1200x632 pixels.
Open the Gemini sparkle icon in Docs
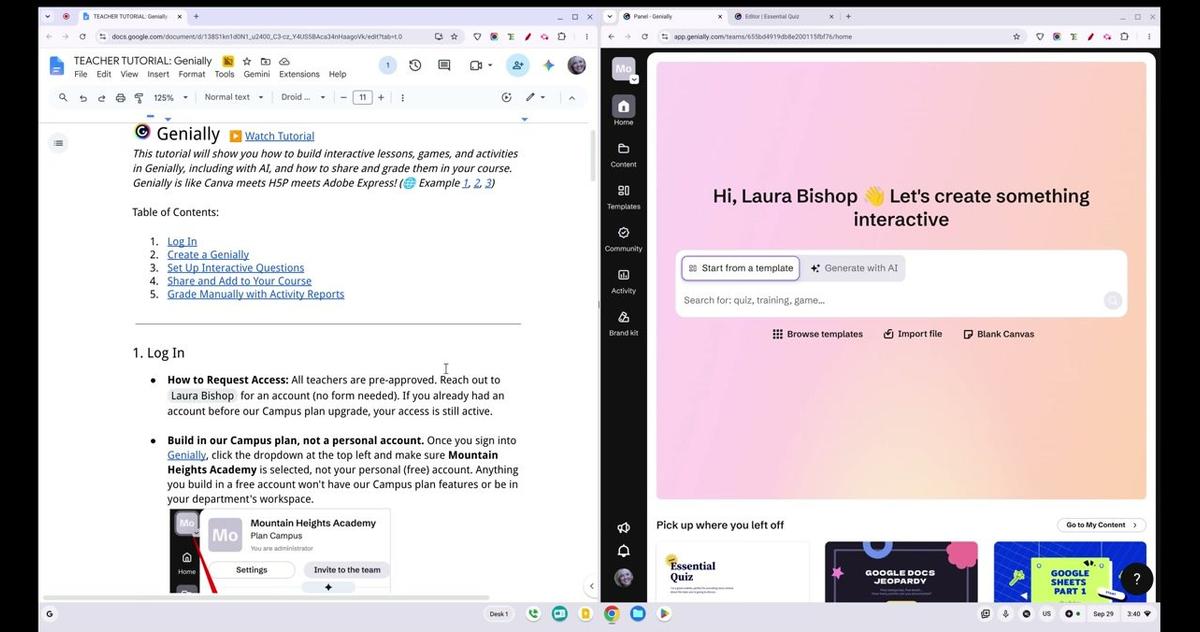point(548,65)
